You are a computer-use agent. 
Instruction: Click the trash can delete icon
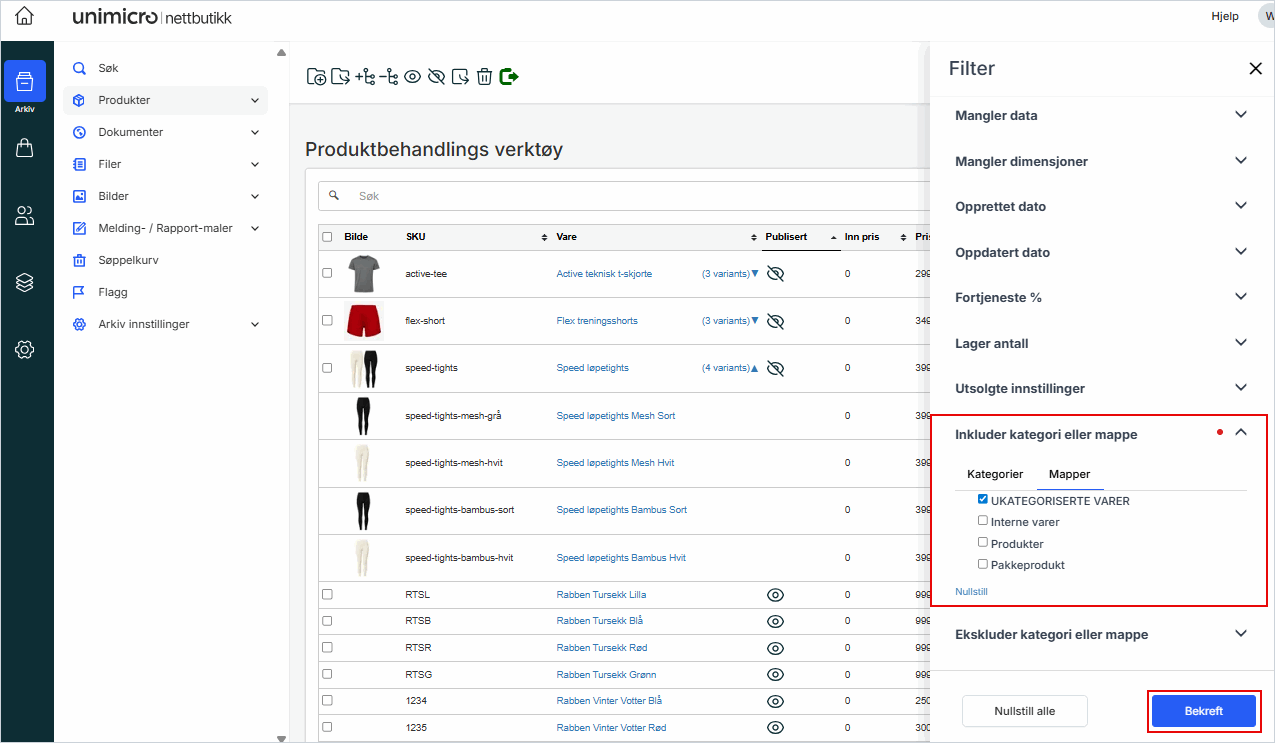484,77
